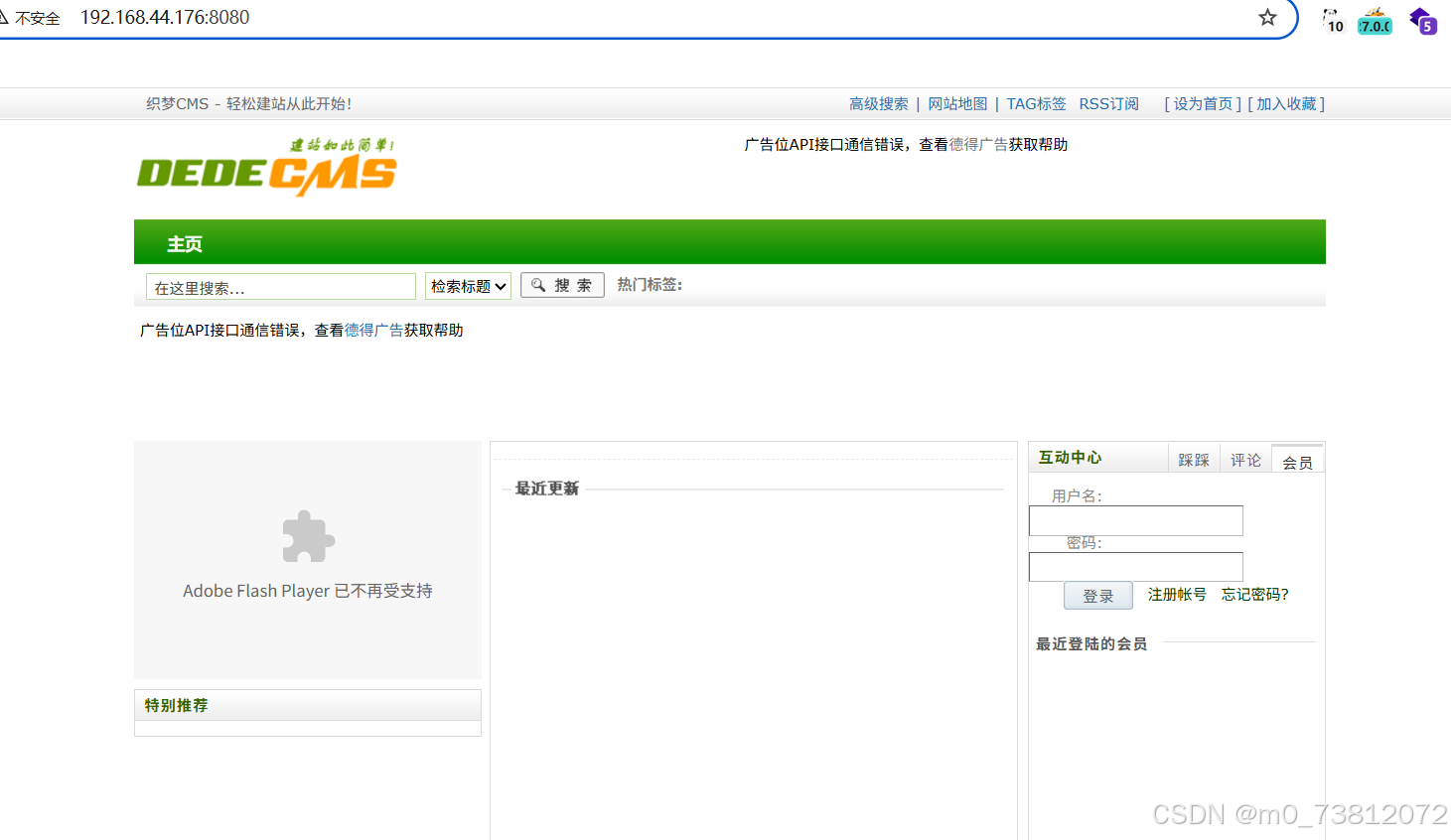Viewport: 1451px width, 840px height.
Task: Focus the 用户名 input field
Action: coord(1136,520)
